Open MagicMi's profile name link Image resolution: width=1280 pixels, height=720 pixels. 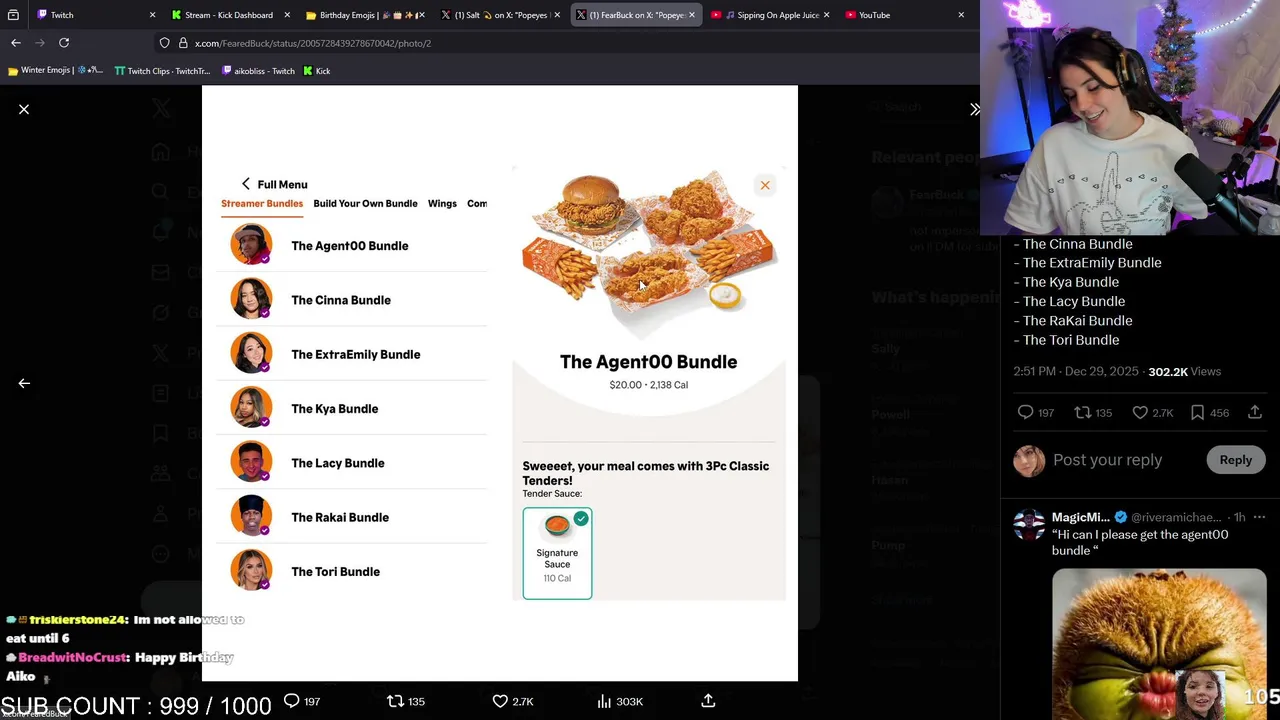click(1080, 517)
